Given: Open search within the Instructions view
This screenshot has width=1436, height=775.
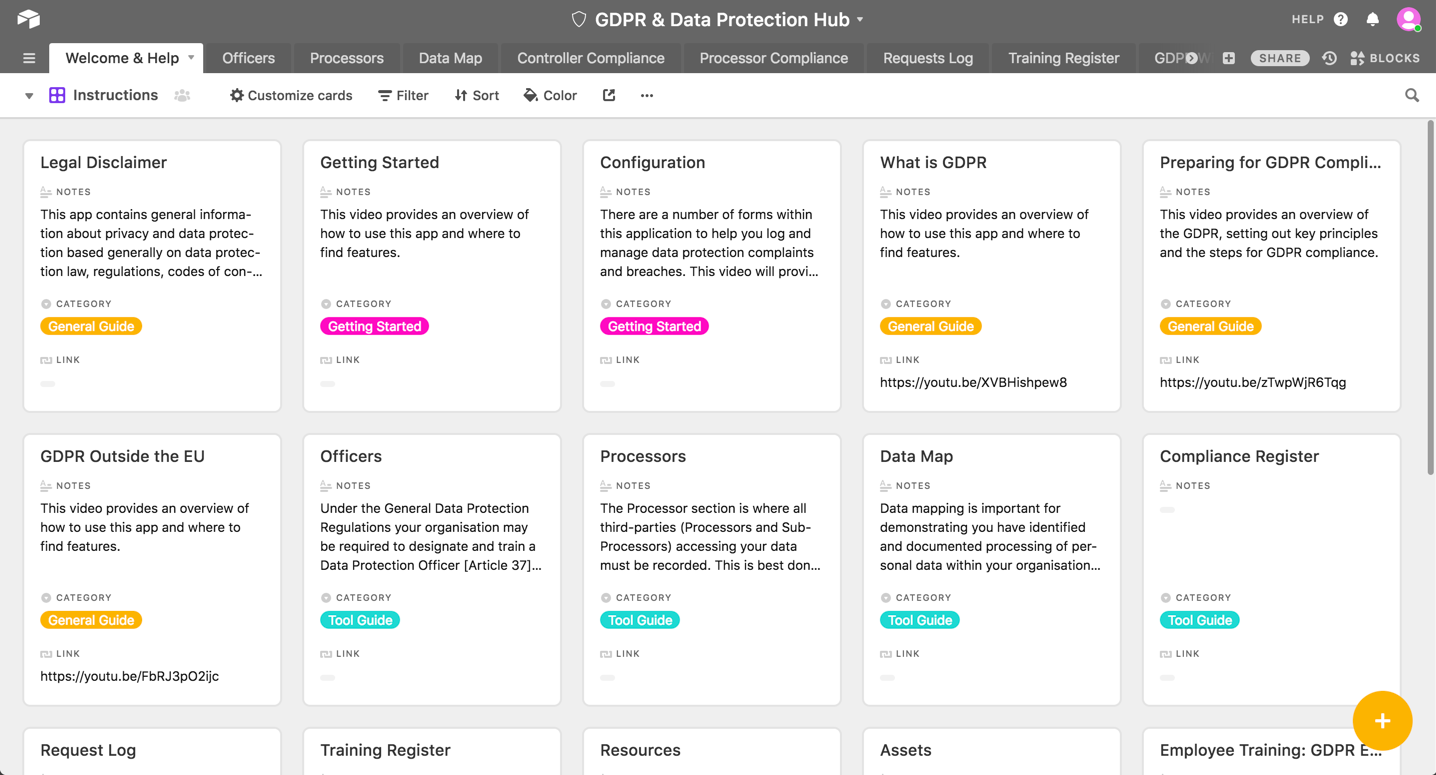Looking at the screenshot, I should click(x=1411, y=95).
